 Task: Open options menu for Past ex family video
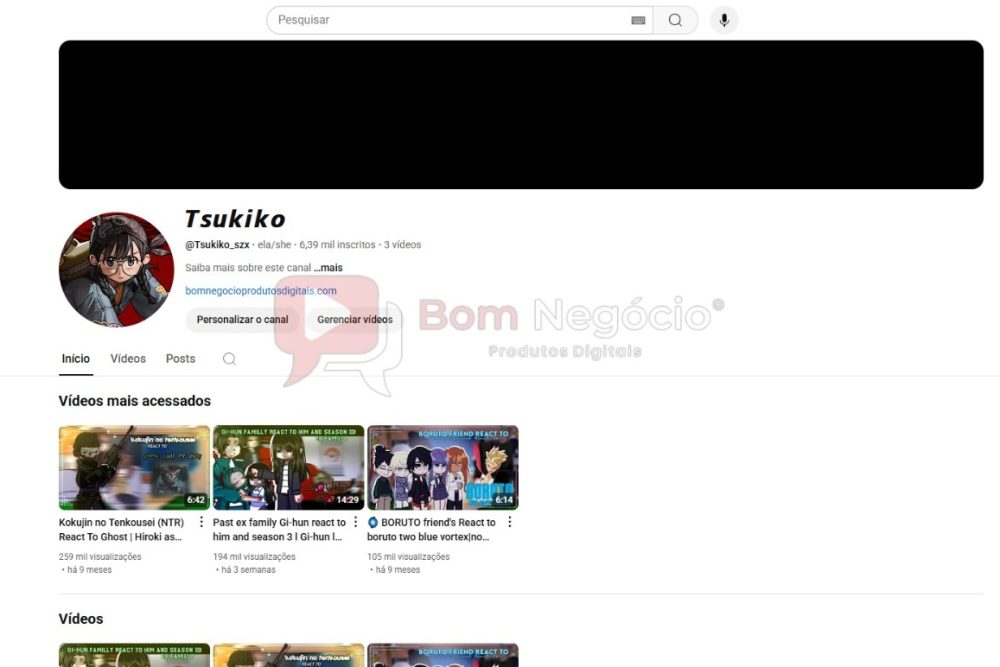pos(355,522)
